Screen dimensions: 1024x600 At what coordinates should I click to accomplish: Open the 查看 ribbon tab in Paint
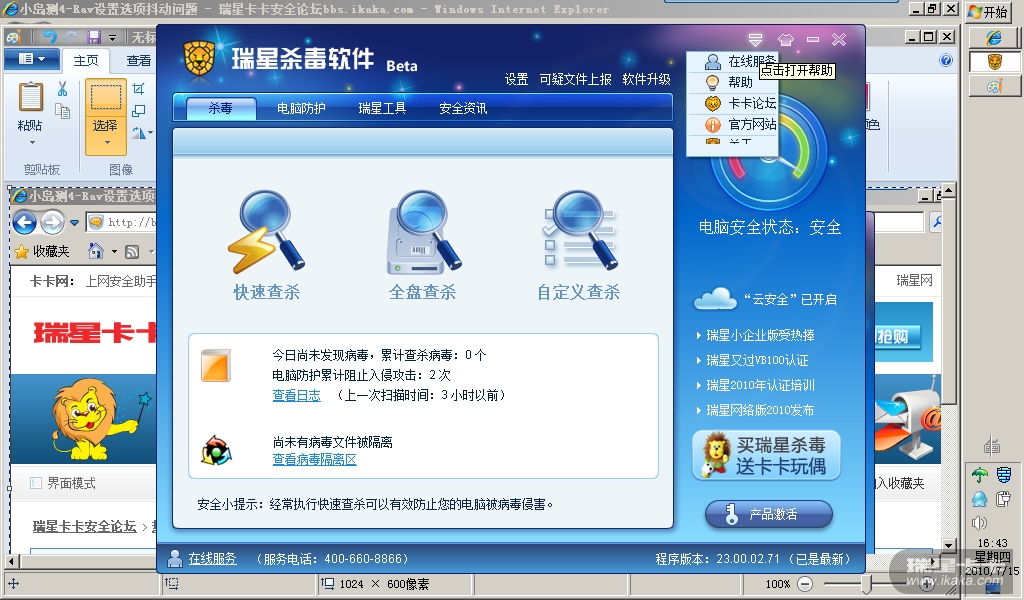[x=138, y=61]
